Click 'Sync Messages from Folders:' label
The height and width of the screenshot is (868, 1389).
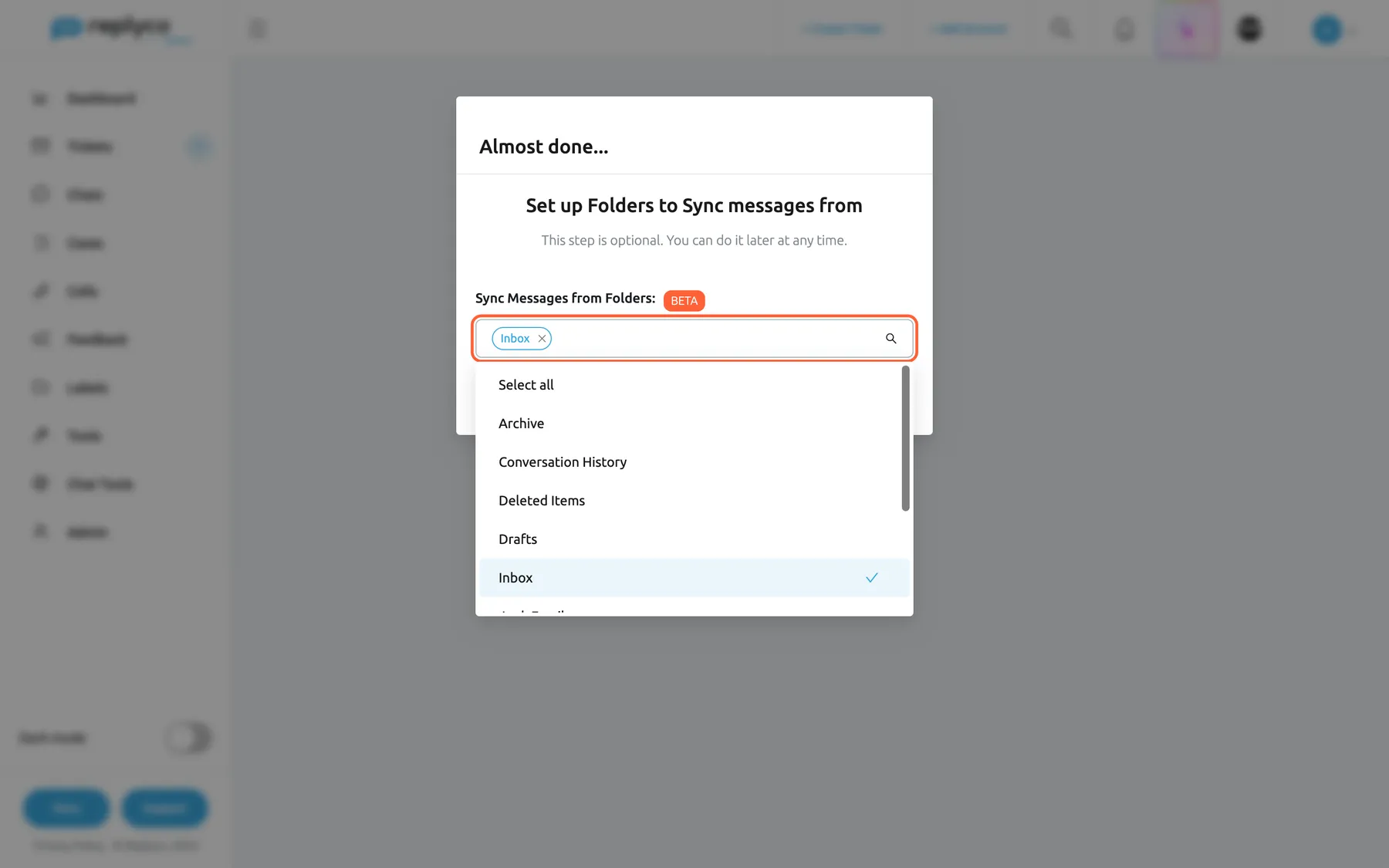(565, 299)
